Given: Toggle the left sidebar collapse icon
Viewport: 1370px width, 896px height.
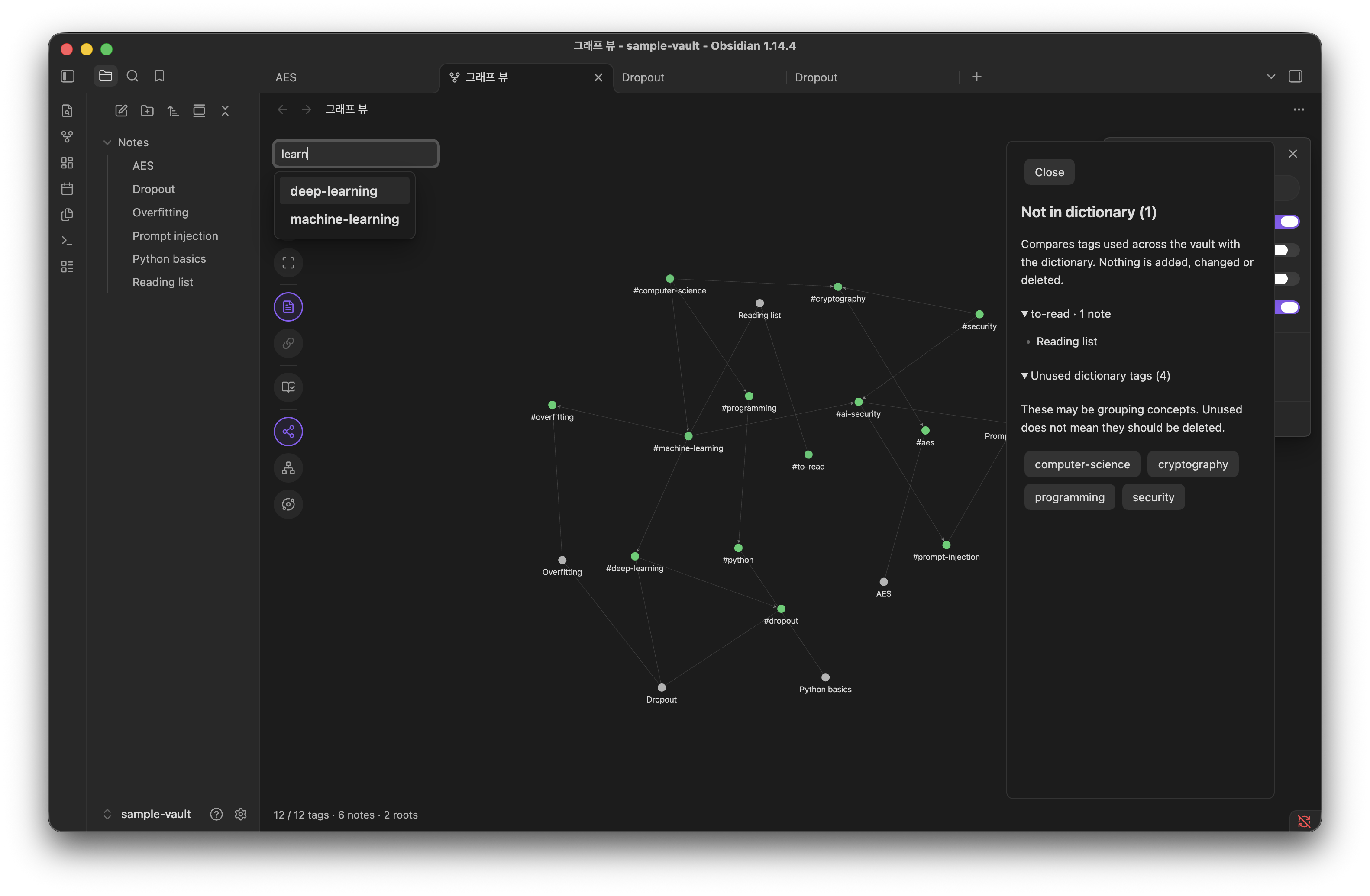Looking at the screenshot, I should click(x=68, y=76).
